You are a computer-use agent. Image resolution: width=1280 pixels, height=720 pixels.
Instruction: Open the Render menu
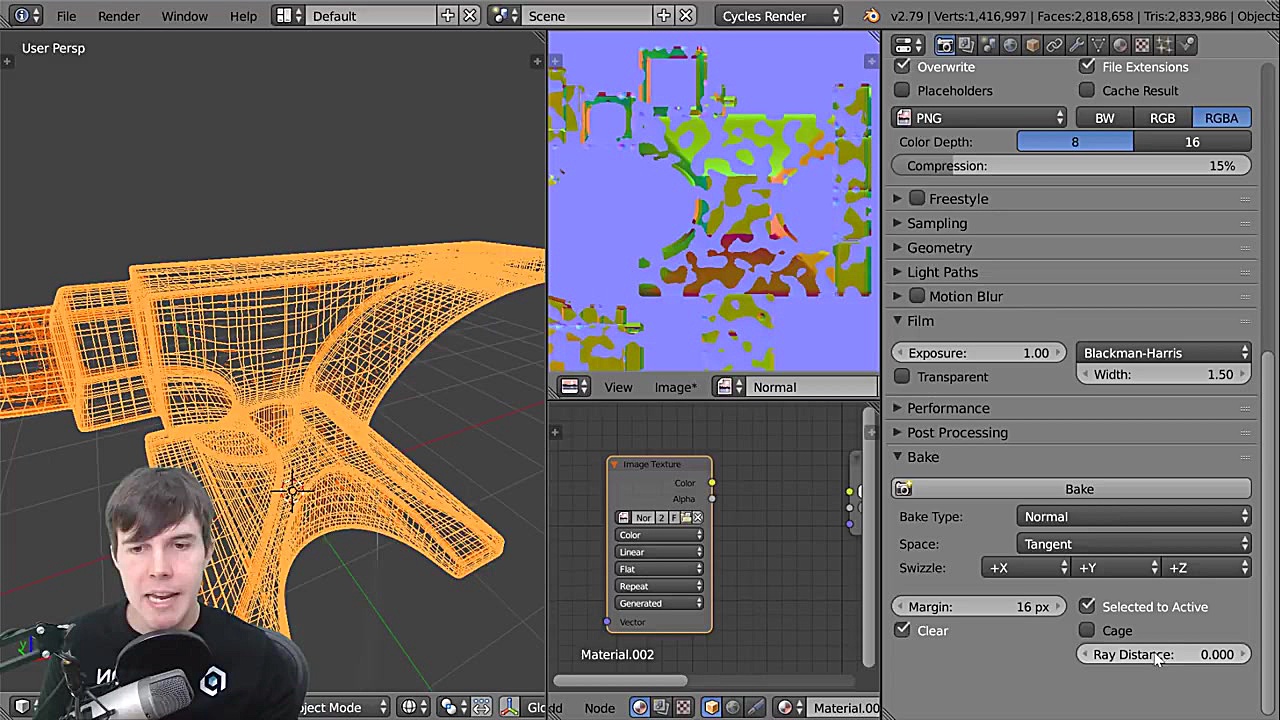pos(119,16)
